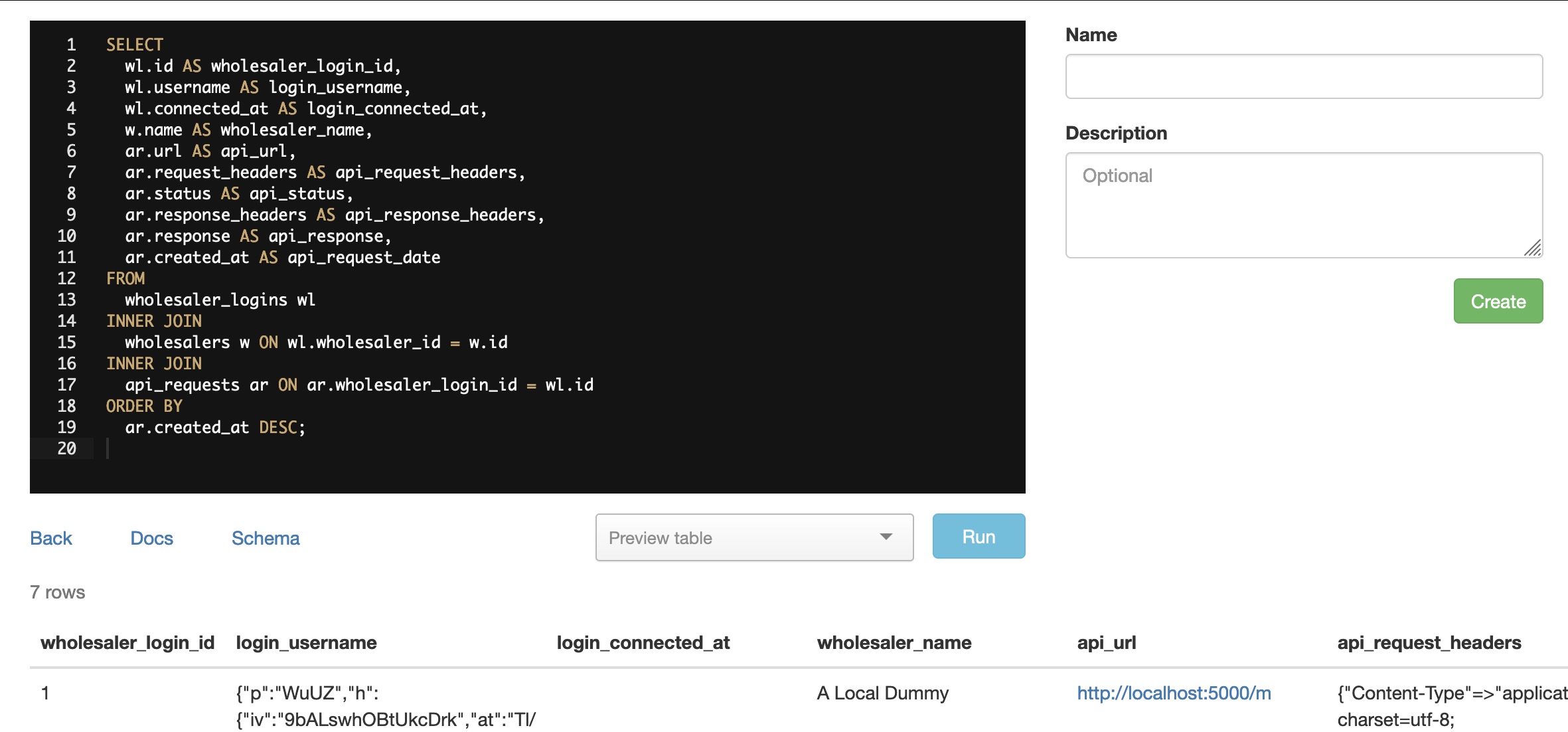The width and height of the screenshot is (1568, 732).
Task: Click the api_request_headers column header
Action: pyautogui.click(x=1429, y=643)
